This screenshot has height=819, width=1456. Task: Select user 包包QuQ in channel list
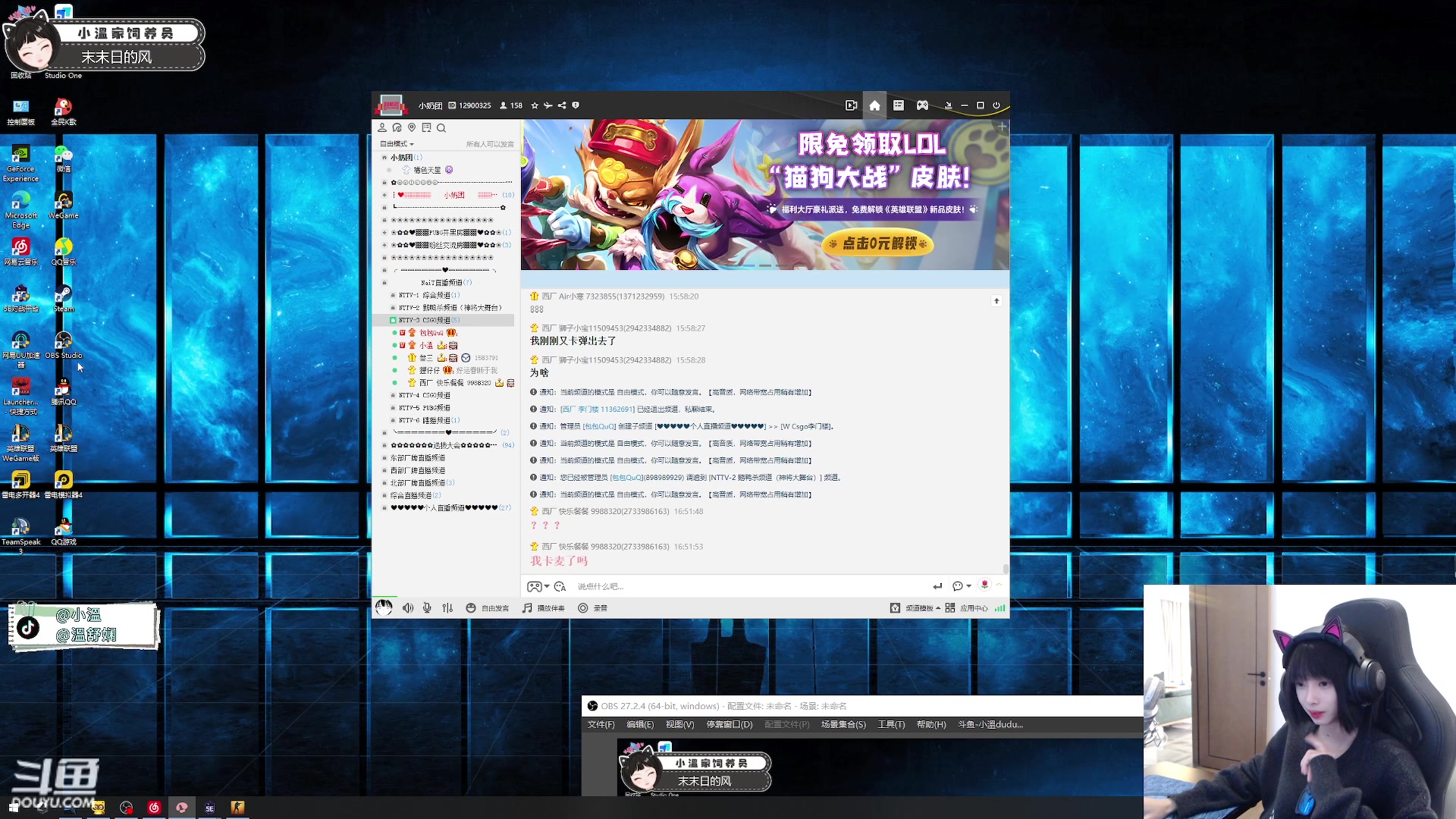click(x=432, y=333)
